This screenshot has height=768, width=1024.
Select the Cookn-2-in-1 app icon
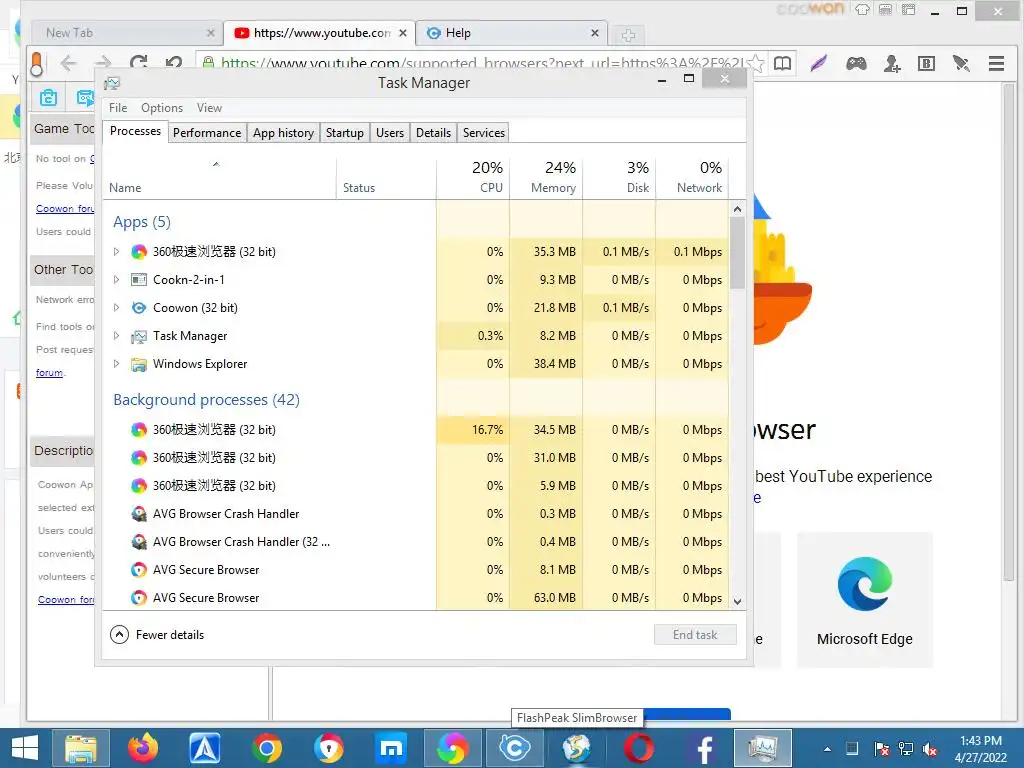[138, 280]
